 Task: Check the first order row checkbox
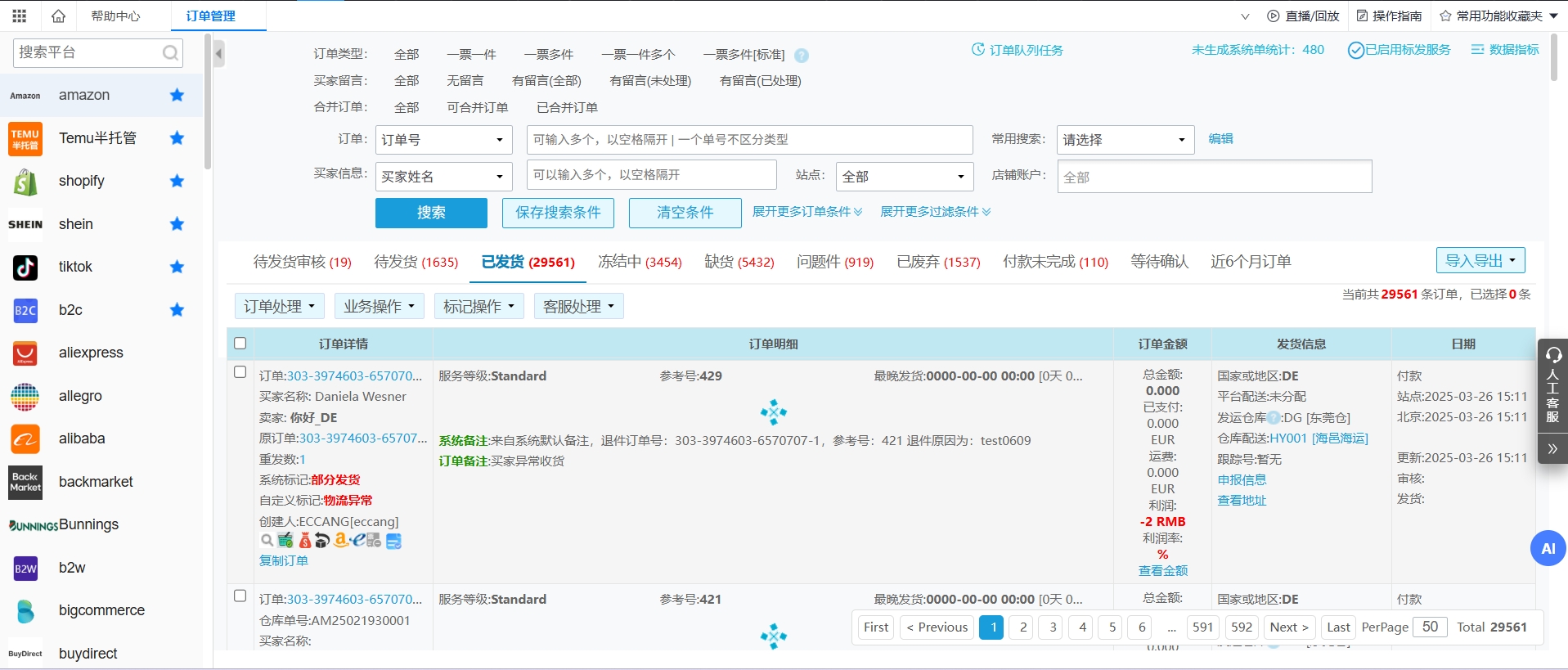[240, 372]
